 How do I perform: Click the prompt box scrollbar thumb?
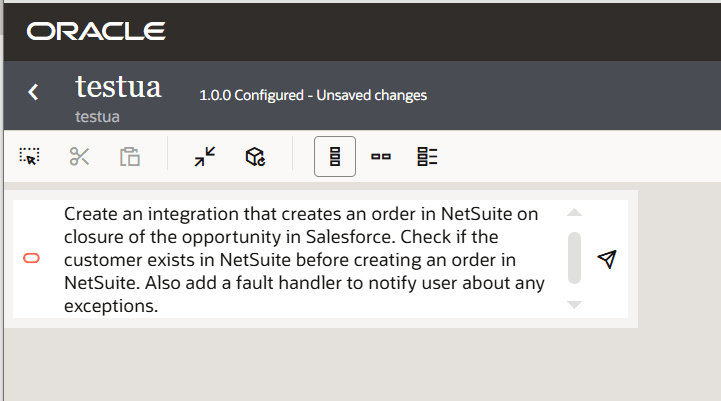tap(574, 258)
